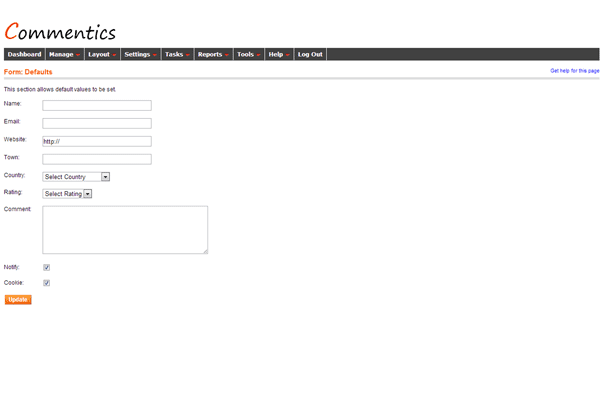This screenshot has width=600, height=400.
Task: Open the Tools menu
Action: (248, 54)
